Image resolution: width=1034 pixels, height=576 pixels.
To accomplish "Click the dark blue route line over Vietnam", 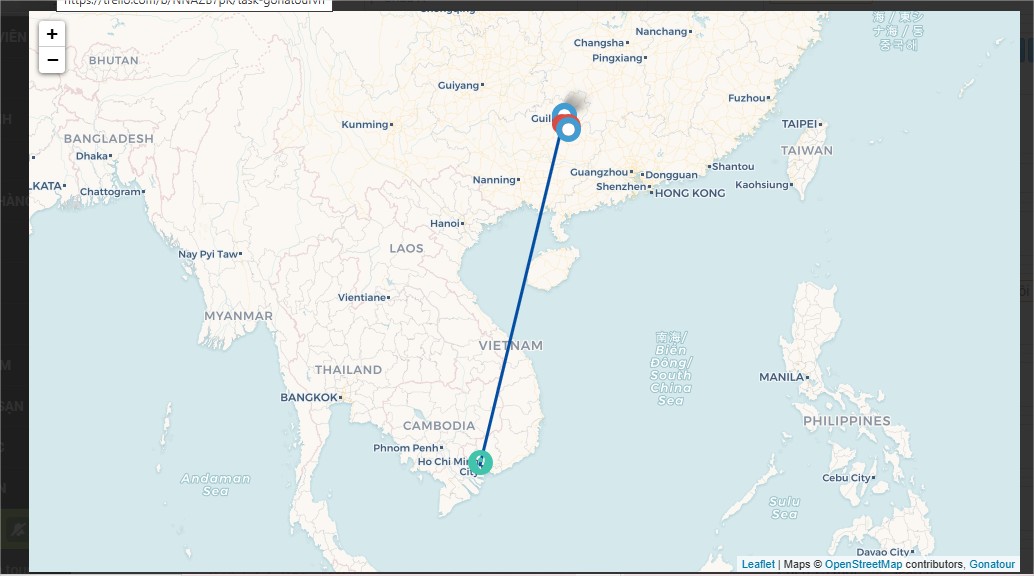I will click(520, 296).
